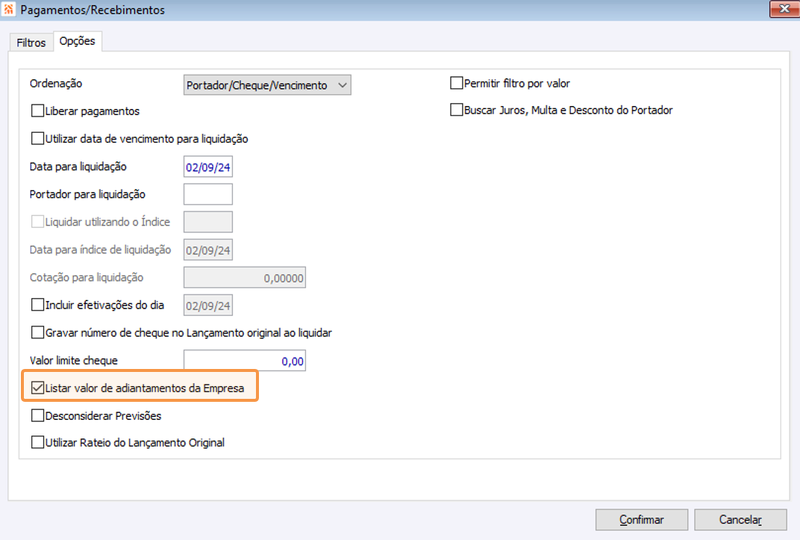Close the Pagamentos/Recebimentos window
This screenshot has height=540, width=800.
click(x=784, y=9)
